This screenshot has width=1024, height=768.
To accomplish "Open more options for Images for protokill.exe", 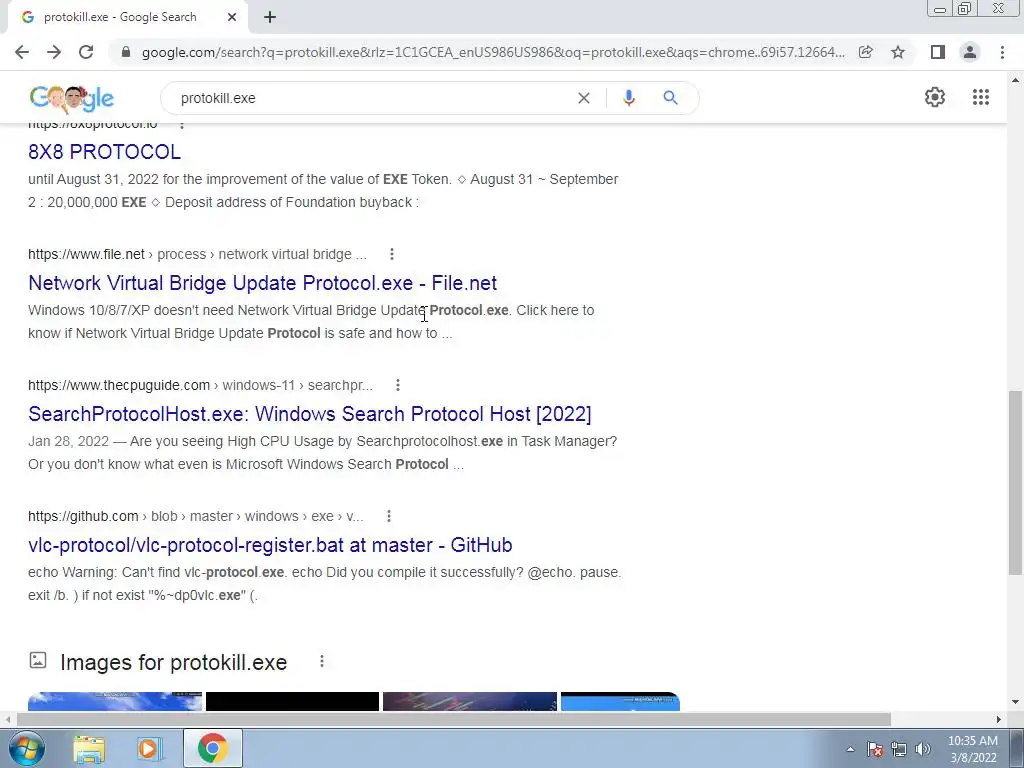I will (321, 662).
